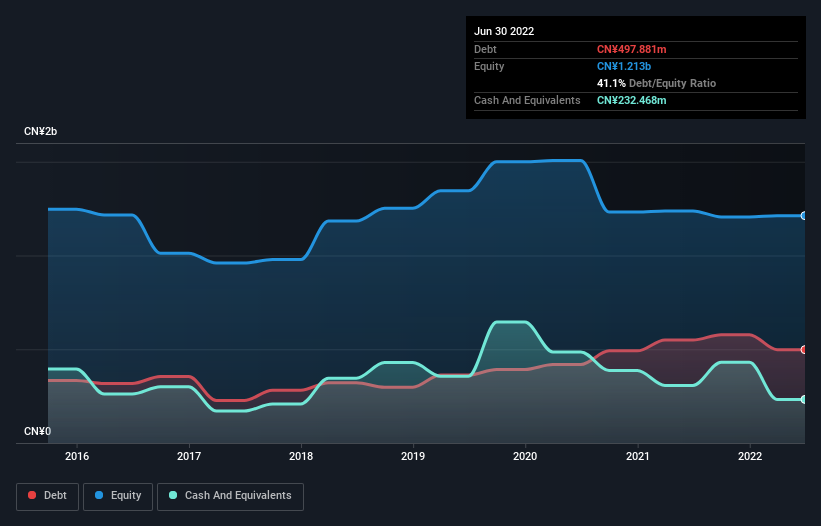821x526 pixels.
Task: Click the CN¥0 y-axis label
Action: (x=37, y=431)
